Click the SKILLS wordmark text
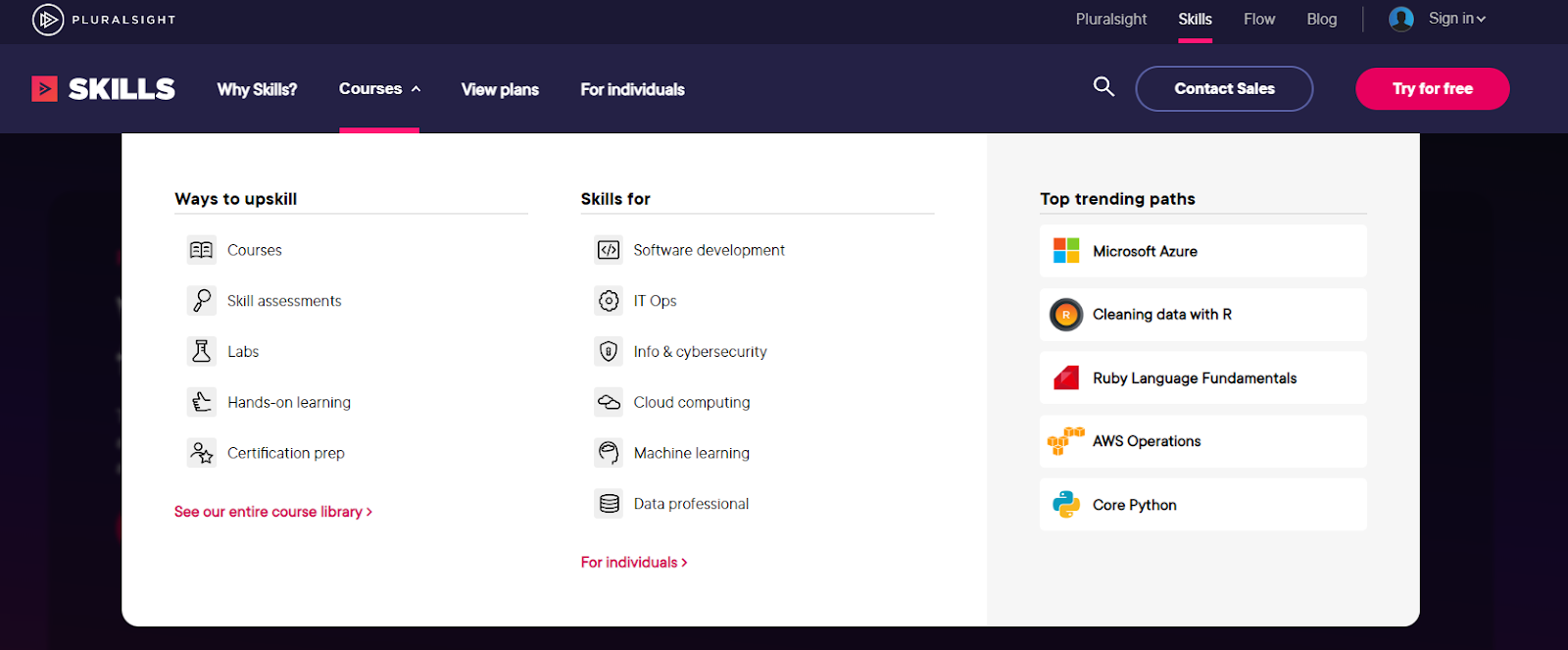The image size is (1568, 650). coord(122,89)
